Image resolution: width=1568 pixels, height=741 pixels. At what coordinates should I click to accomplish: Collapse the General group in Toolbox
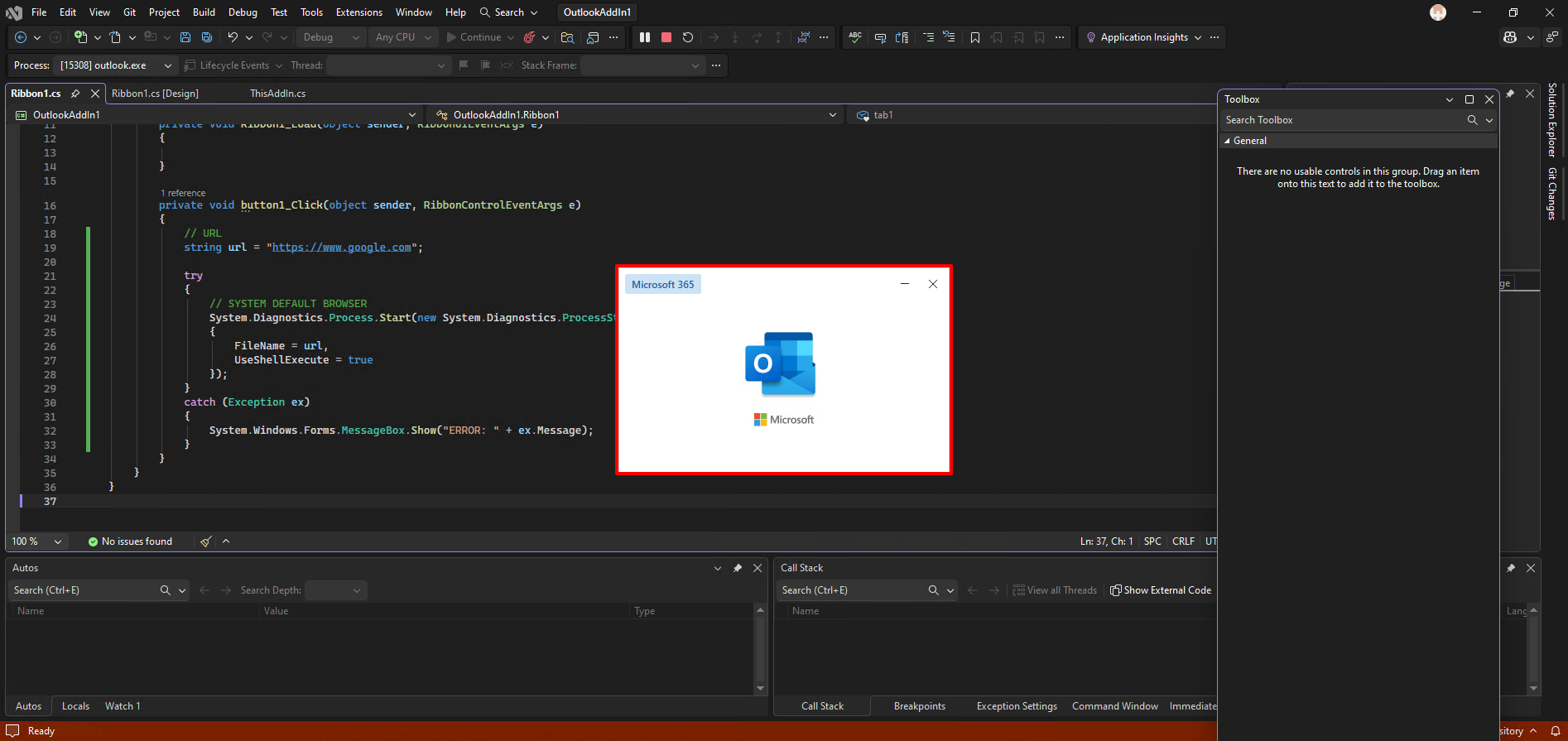coord(1227,141)
